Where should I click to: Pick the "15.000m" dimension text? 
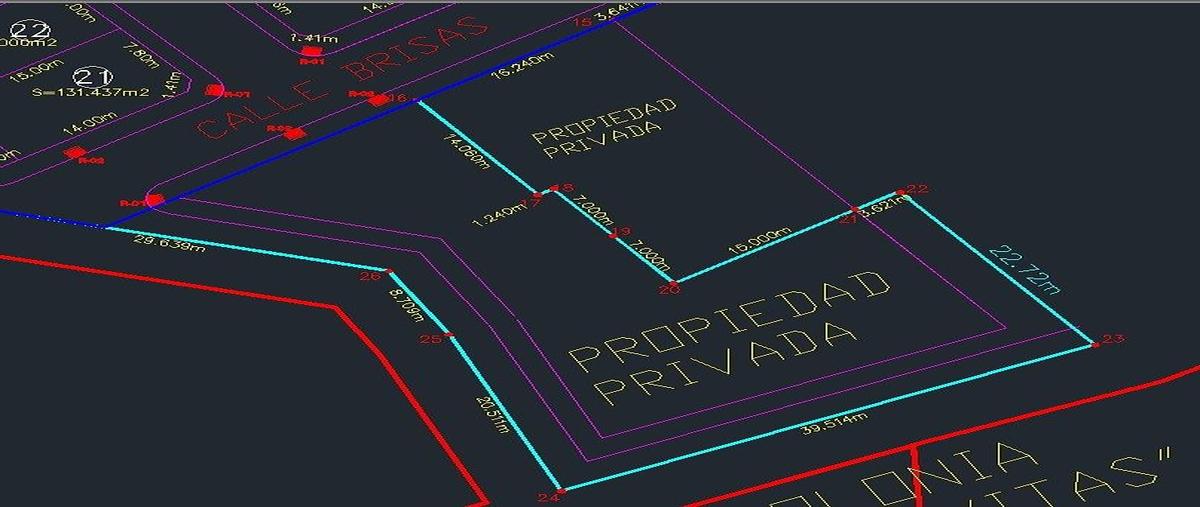(x=759, y=241)
